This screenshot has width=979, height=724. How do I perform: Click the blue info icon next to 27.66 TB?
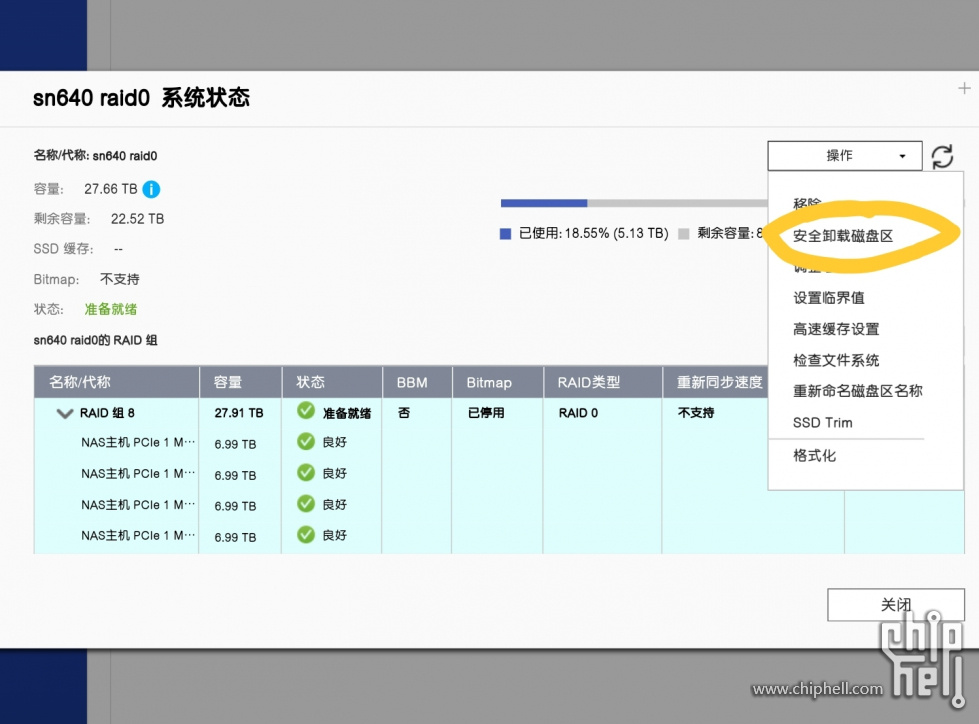click(151, 189)
